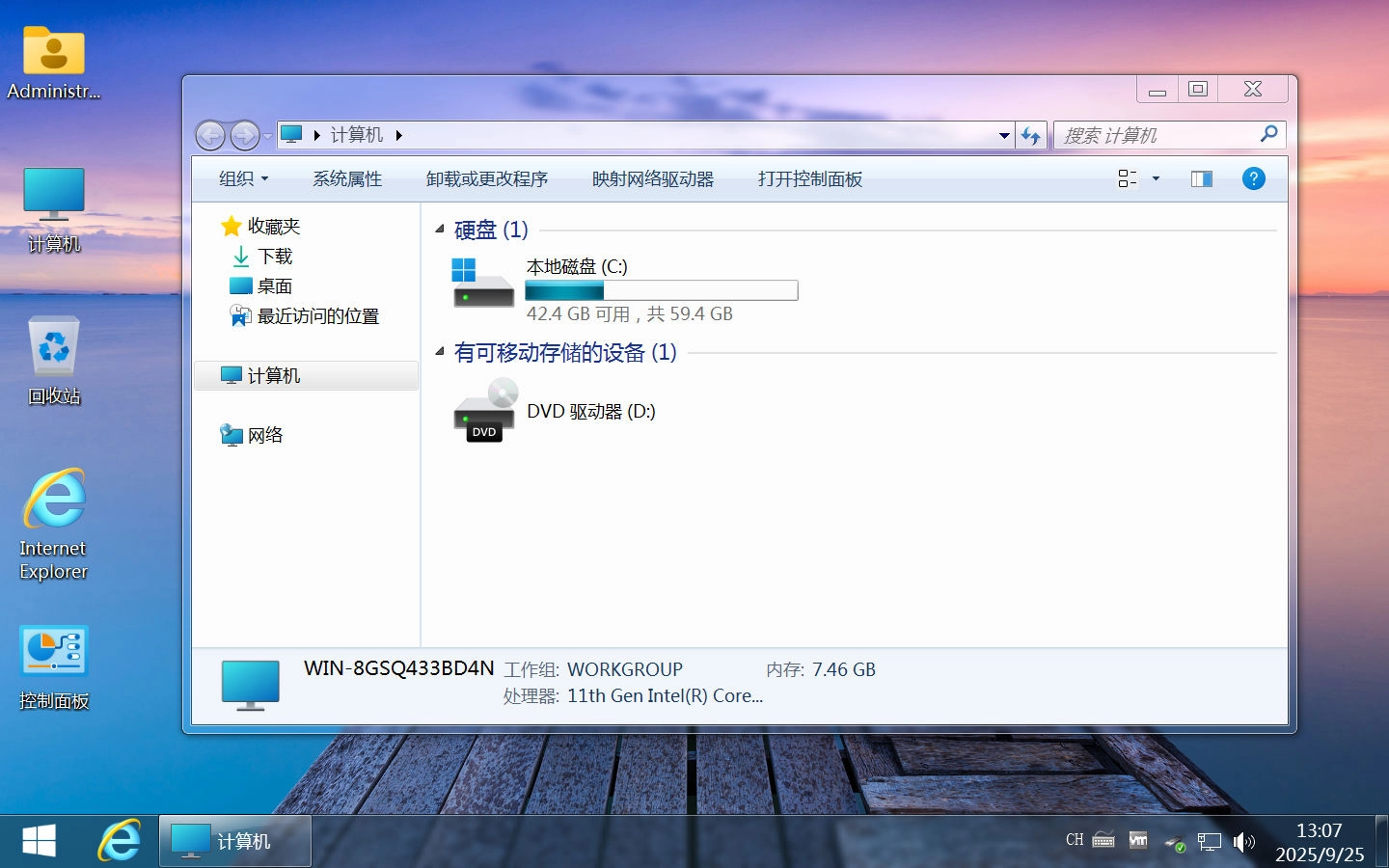Open the view options dropdown arrow

1154,178
